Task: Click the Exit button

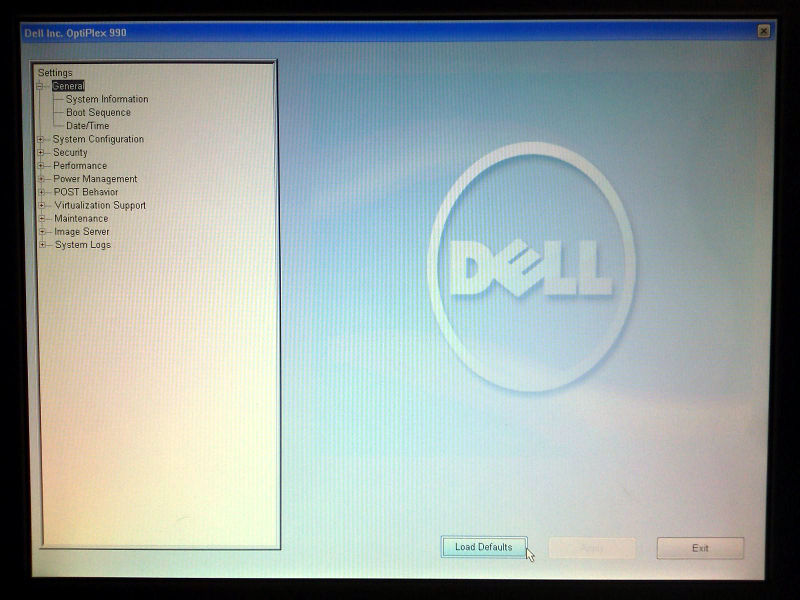Action: point(700,548)
